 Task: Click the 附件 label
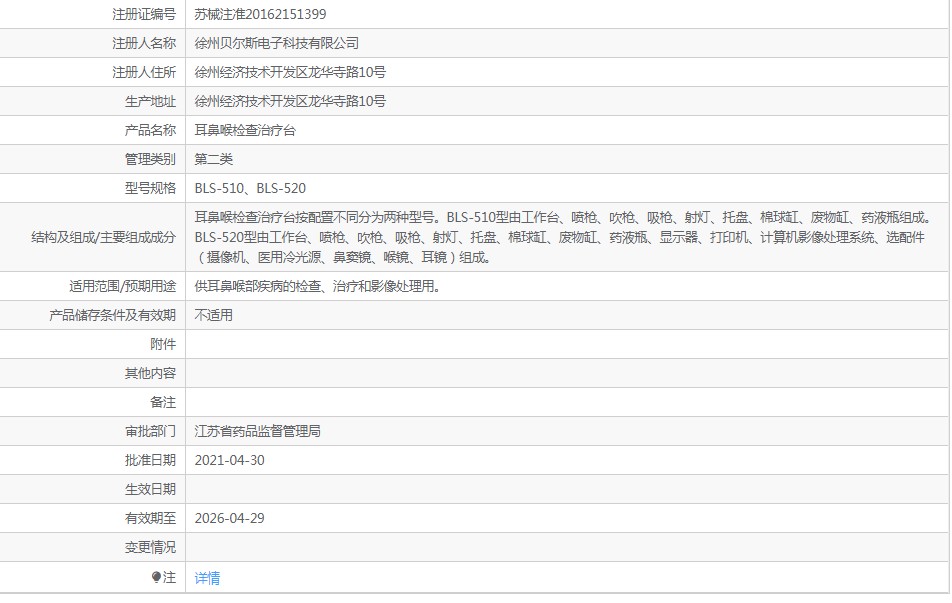click(x=163, y=344)
